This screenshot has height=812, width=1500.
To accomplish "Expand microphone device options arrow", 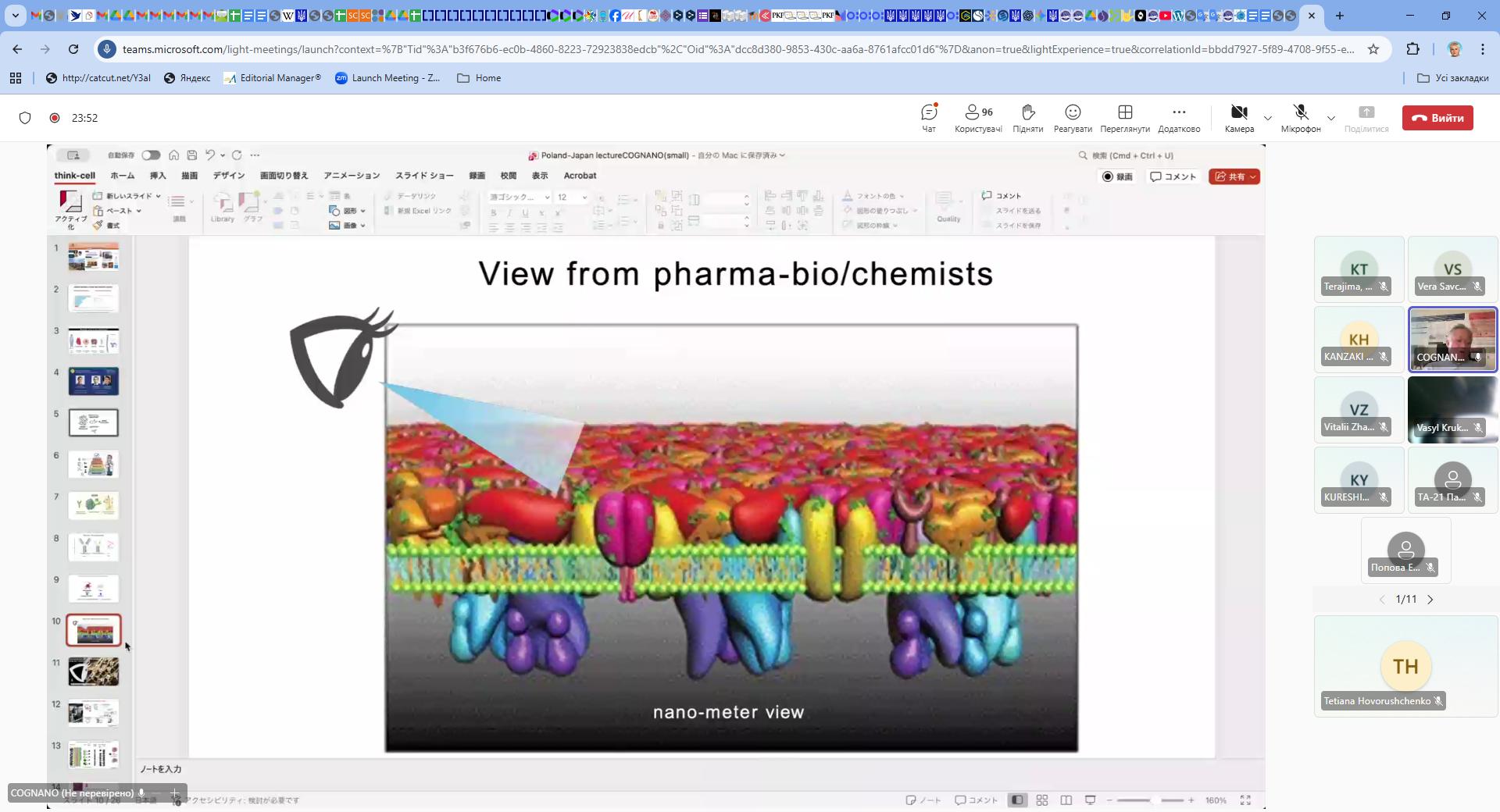I will click(x=1331, y=119).
